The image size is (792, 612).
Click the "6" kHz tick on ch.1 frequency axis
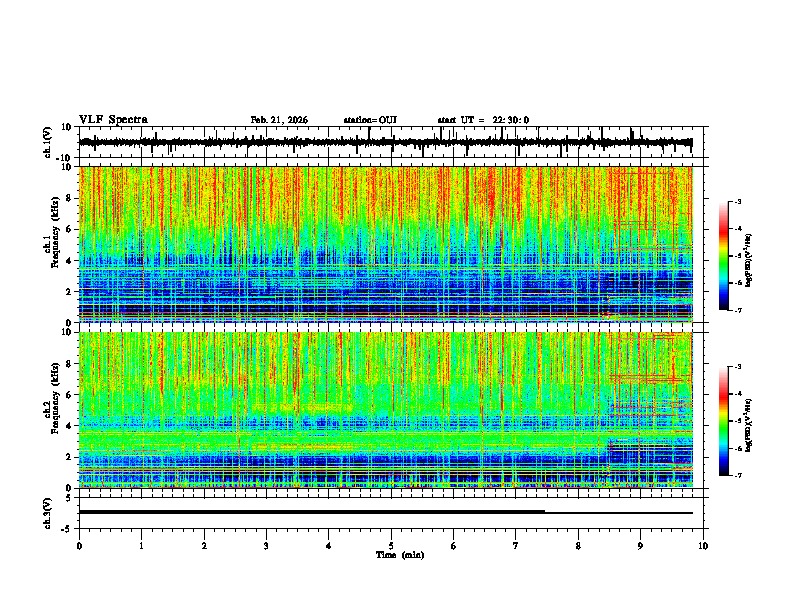69,229
